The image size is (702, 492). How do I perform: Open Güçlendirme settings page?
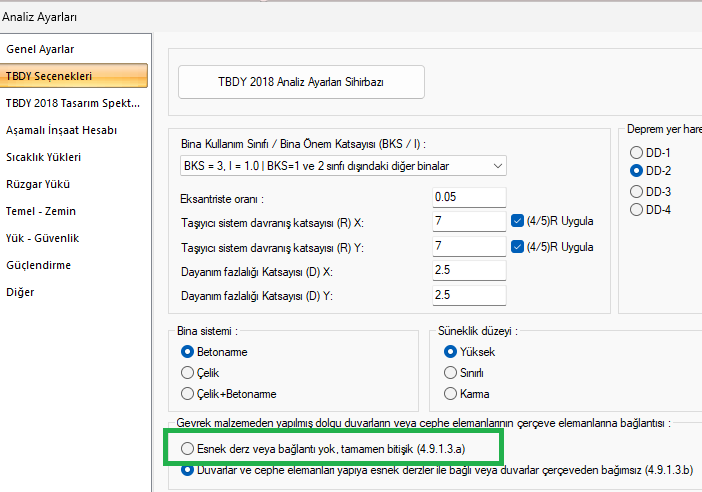pyautogui.click(x=38, y=265)
